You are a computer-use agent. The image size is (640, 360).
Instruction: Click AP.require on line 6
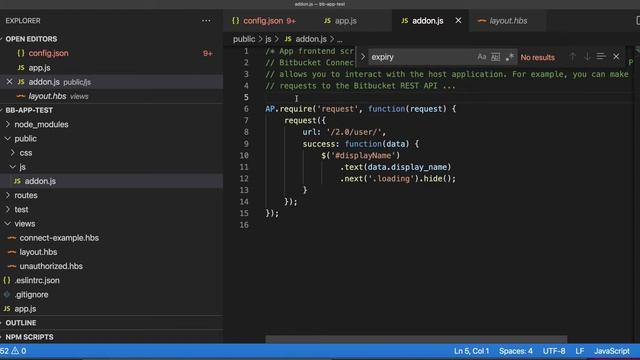point(289,109)
